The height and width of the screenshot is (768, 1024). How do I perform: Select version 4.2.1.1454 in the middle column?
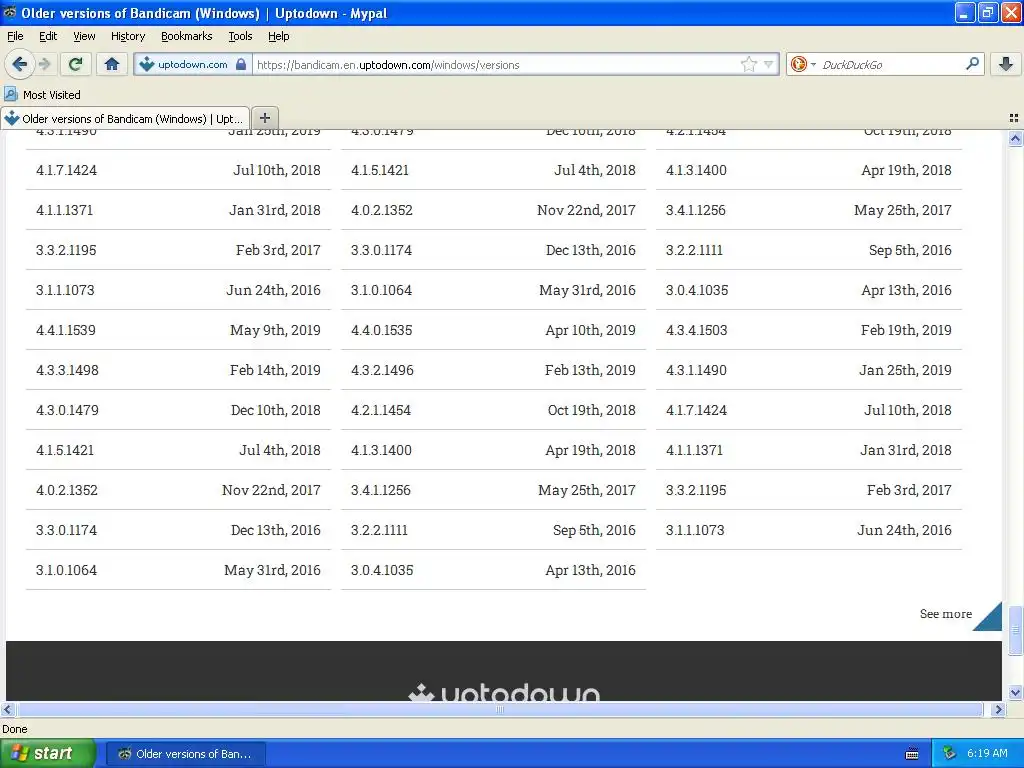point(493,409)
